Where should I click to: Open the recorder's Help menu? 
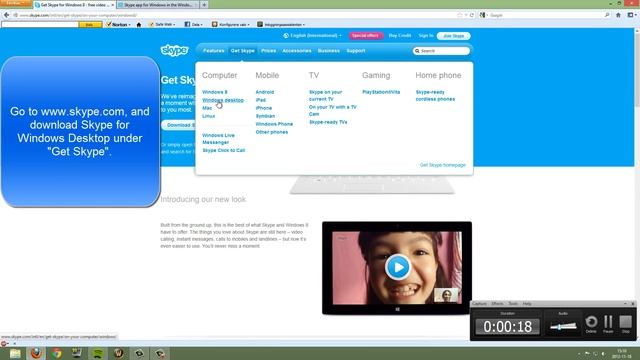point(527,304)
